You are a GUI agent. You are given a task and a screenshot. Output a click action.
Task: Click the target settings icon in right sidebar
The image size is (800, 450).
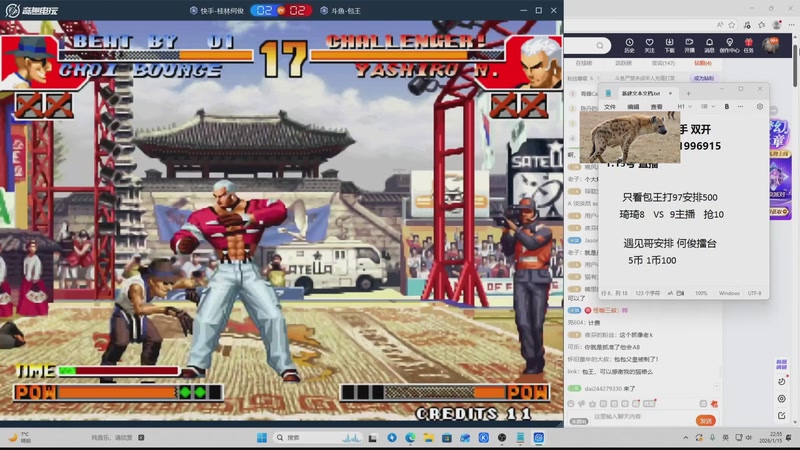[x=782, y=398]
